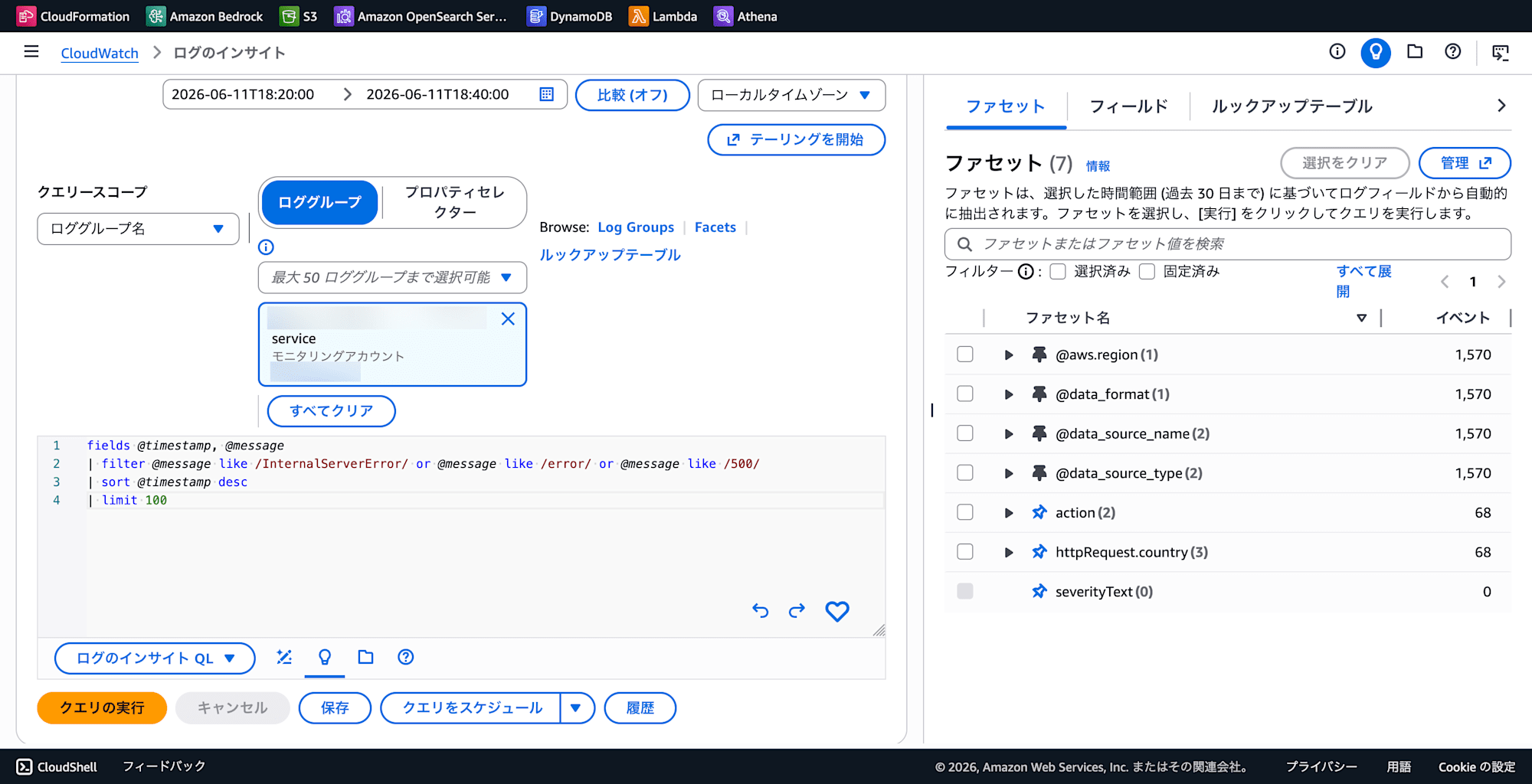The height and width of the screenshot is (784, 1532).
Task: Open Athena shortcut icon
Action: pos(723,16)
